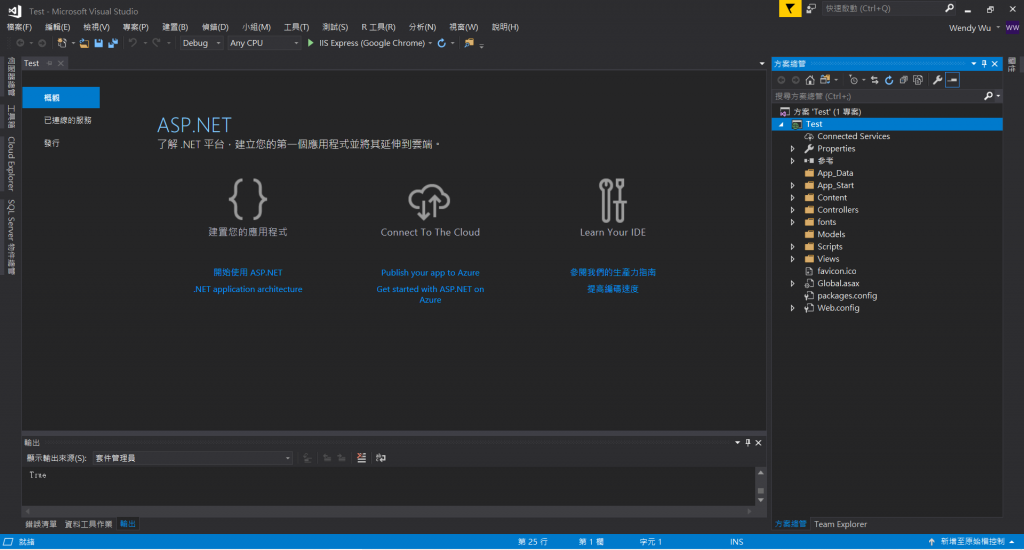
Task: Select favicon.ico in Solution Explorer
Action: click(x=836, y=271)
